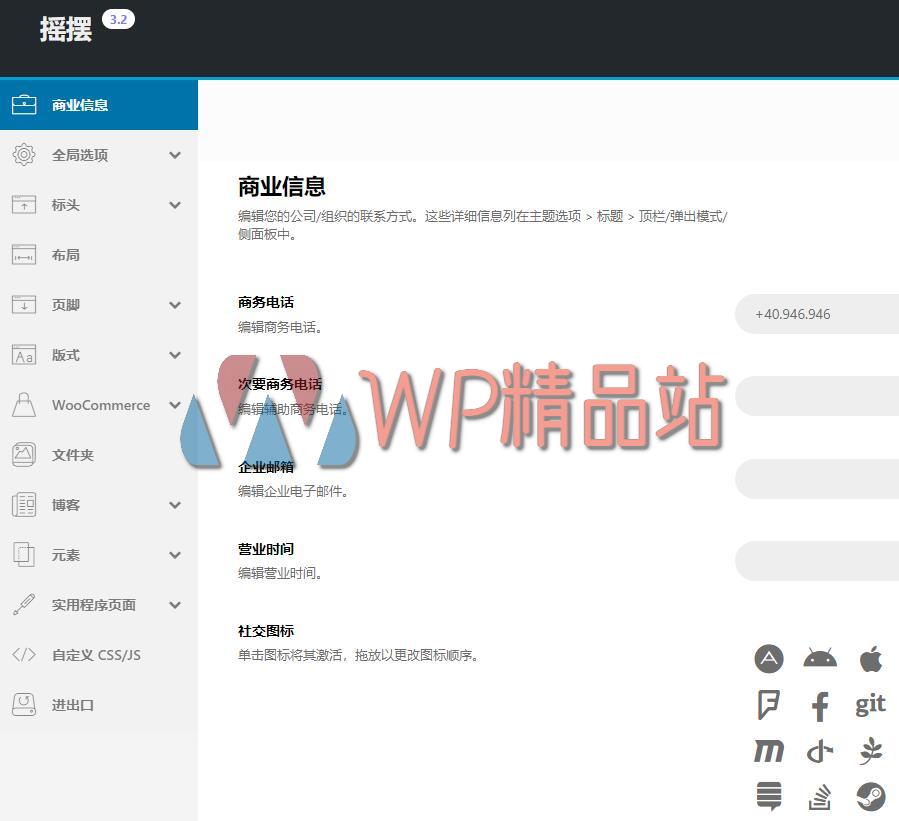Open the 版式 typography panel icon
The width and height of the screenshot is (899, 821).
tap(24, 355)
